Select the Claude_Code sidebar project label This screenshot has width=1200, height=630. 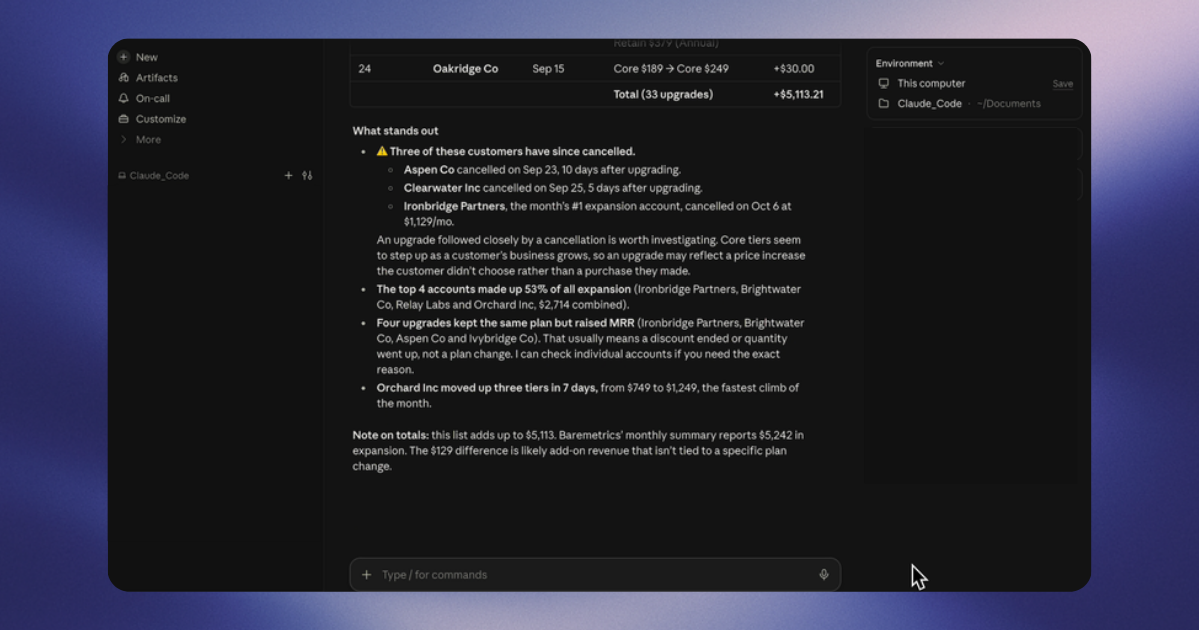[159, 176]
